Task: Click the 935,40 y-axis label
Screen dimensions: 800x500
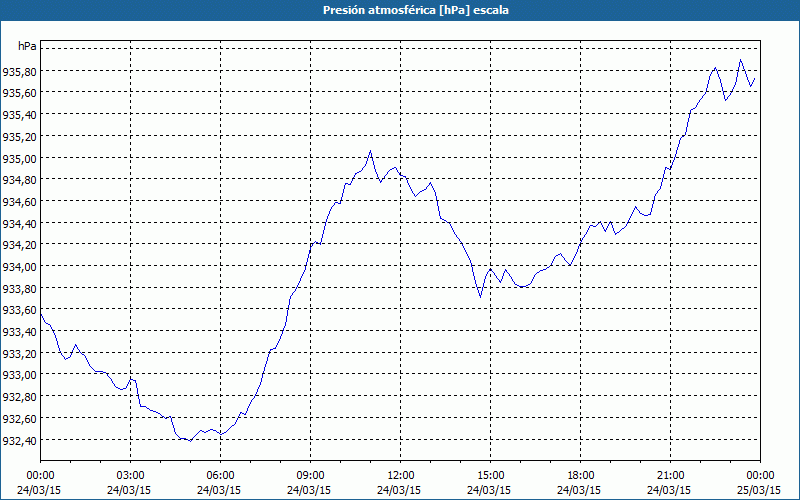Action: click(19, 115)
